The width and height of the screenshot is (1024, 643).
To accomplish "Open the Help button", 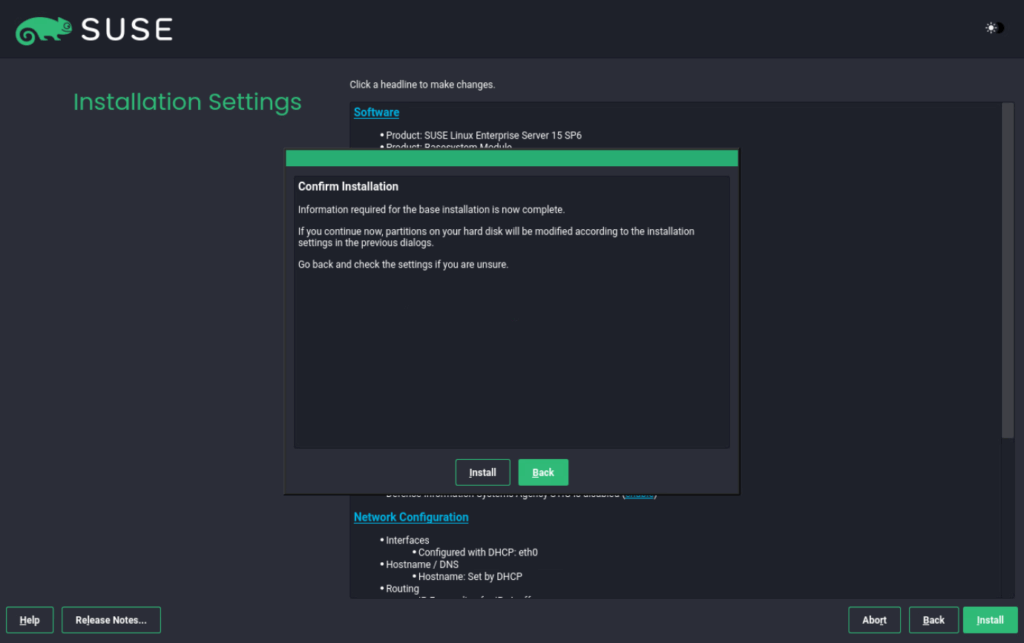I will [x=29, y=619].
